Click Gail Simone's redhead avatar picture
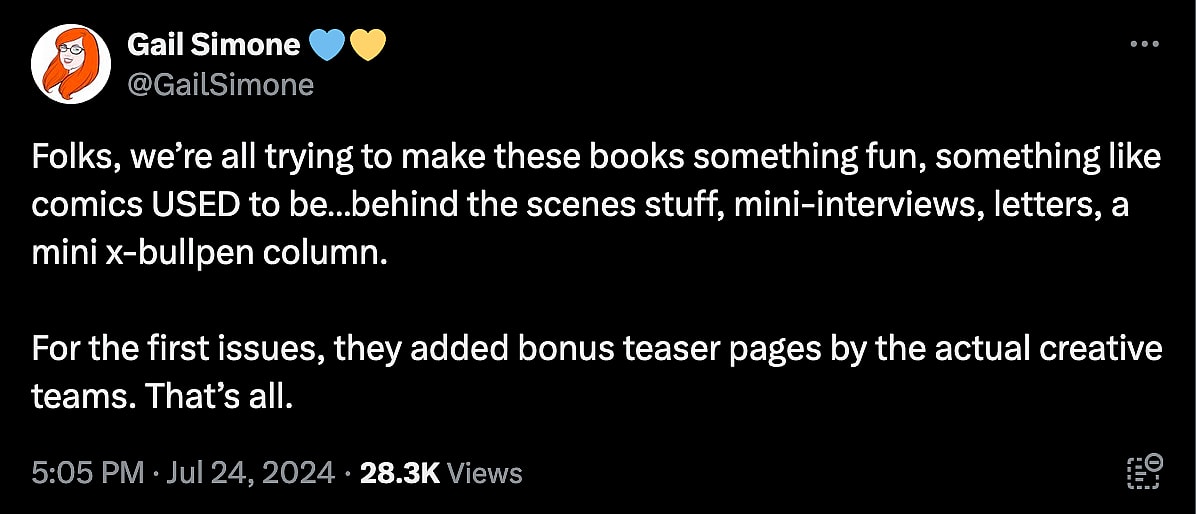 pyautogui.click(x=70, y=64)
